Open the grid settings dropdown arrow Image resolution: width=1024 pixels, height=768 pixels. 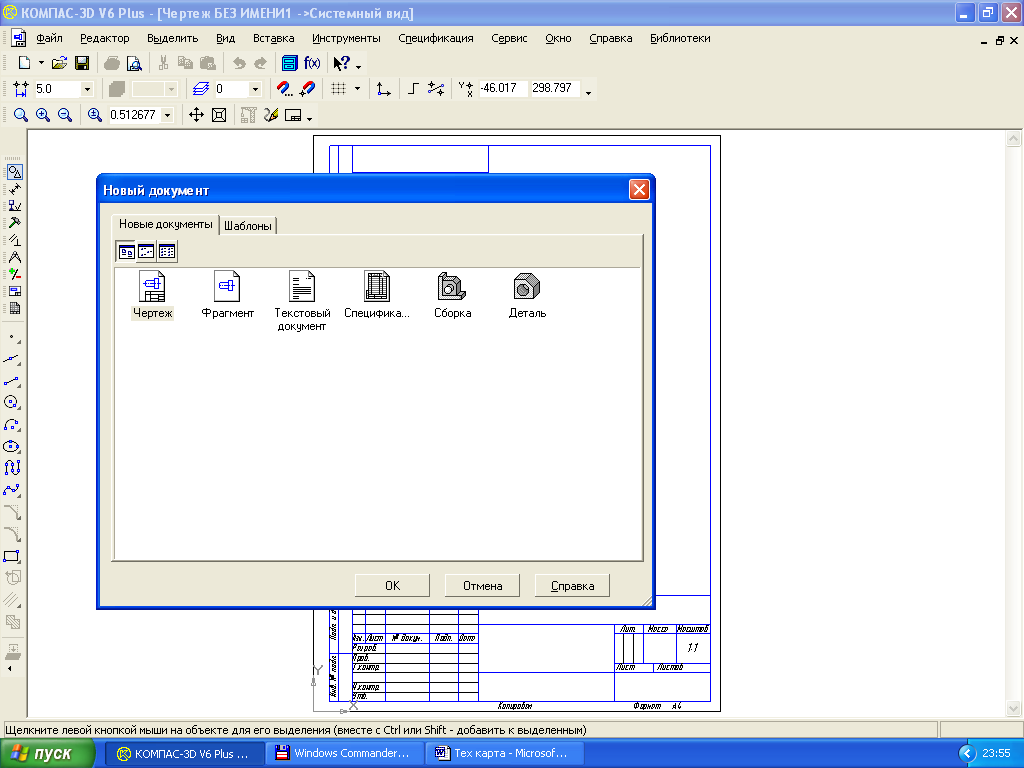coord(357,89)
